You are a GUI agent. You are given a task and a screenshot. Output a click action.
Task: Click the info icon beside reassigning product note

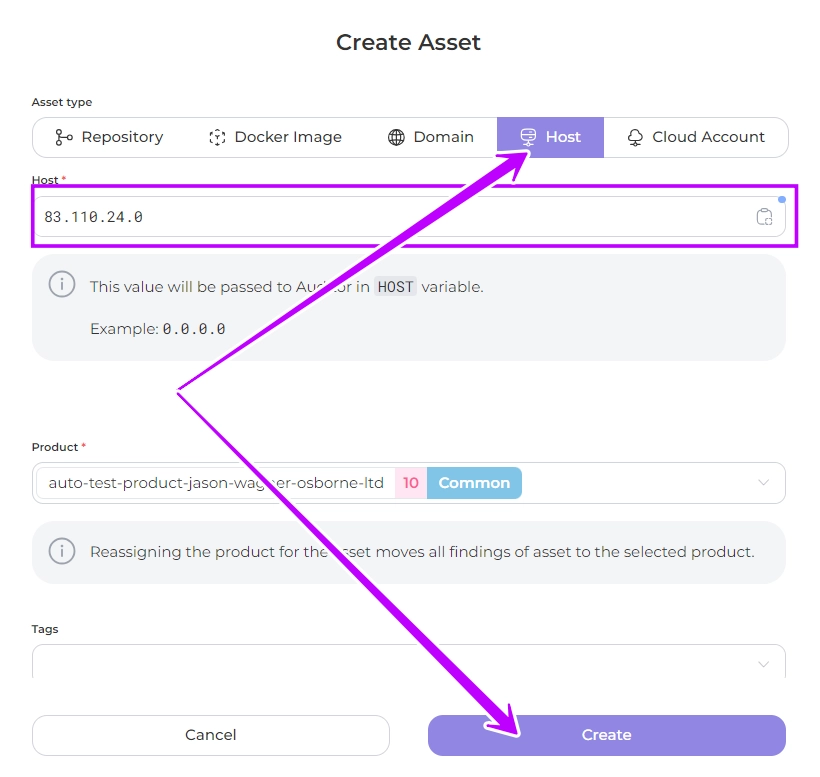click(x=62, y=551)
